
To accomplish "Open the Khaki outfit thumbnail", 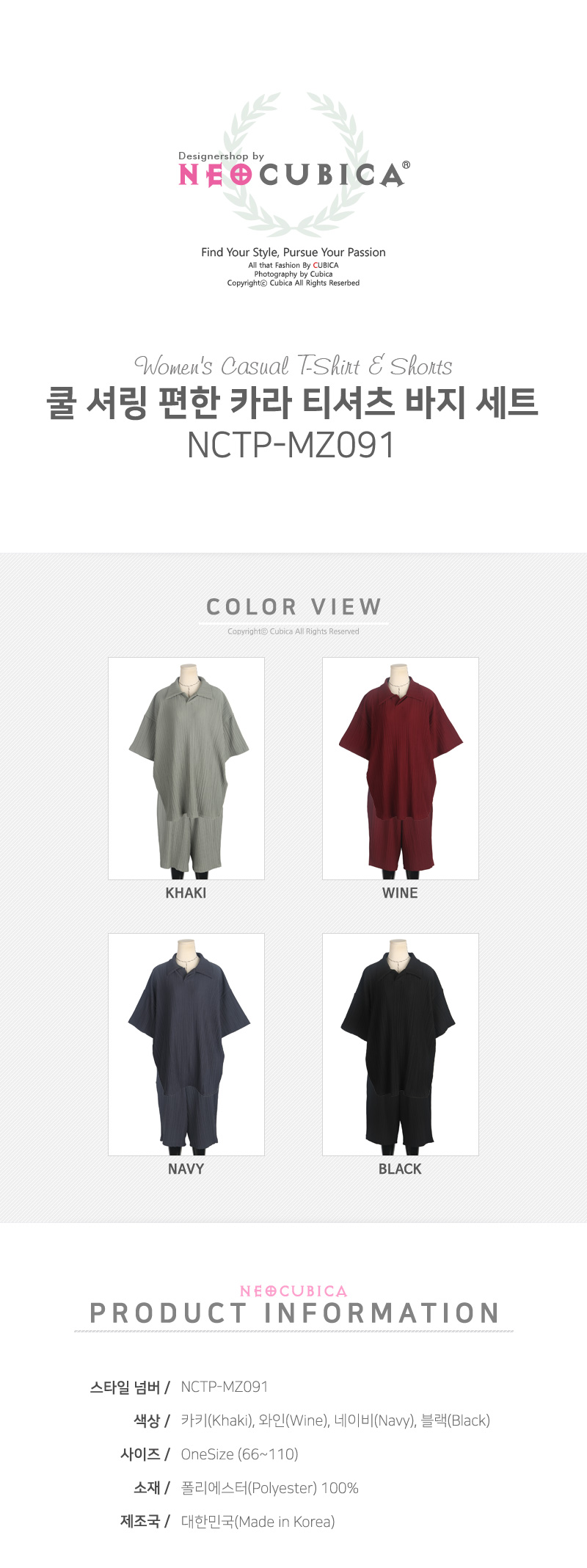I will click(186, 769).
